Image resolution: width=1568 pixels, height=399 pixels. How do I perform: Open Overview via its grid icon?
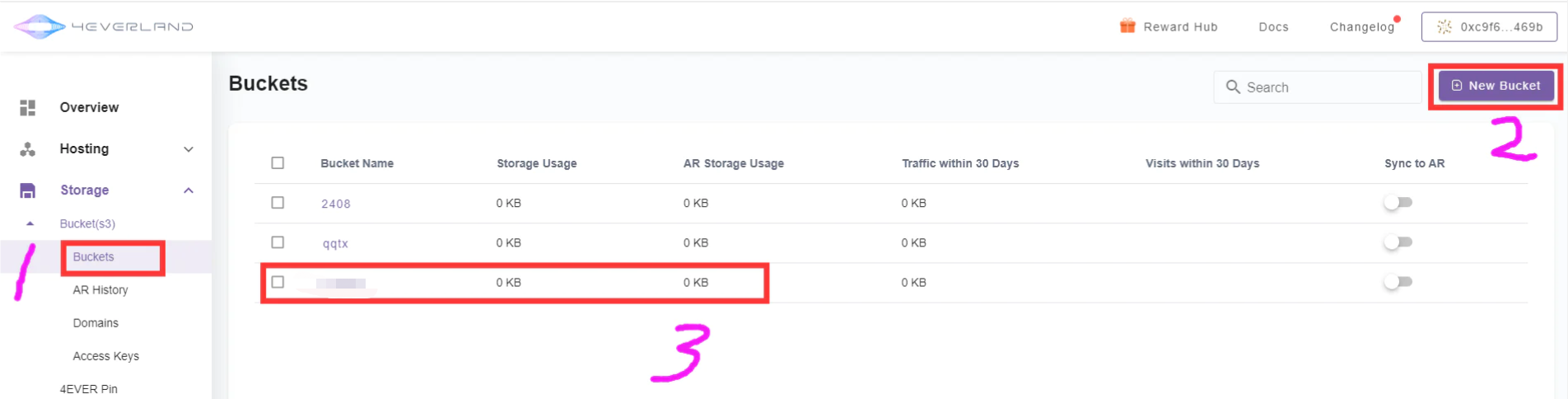[28, 107]
